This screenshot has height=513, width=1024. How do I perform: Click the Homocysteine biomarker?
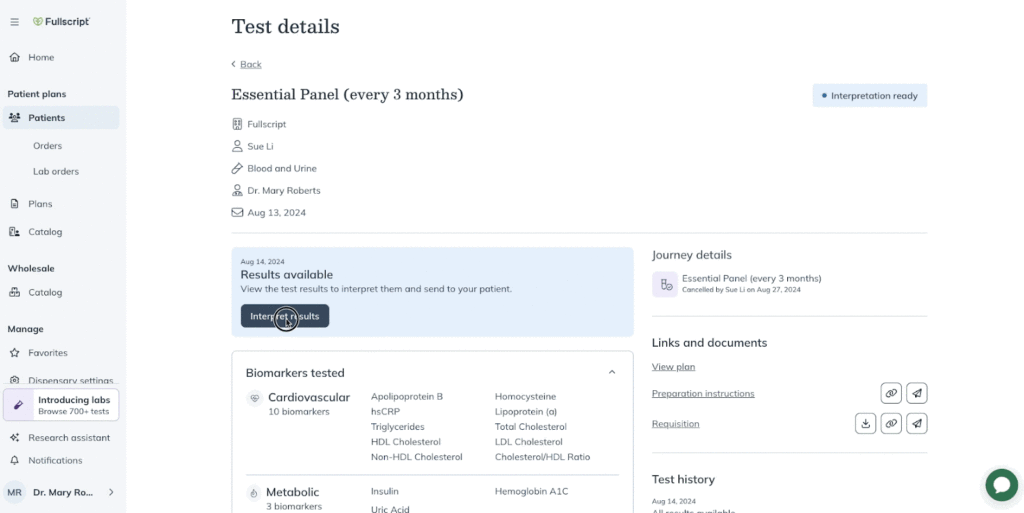pyautogui.click(x=526, y=397)
